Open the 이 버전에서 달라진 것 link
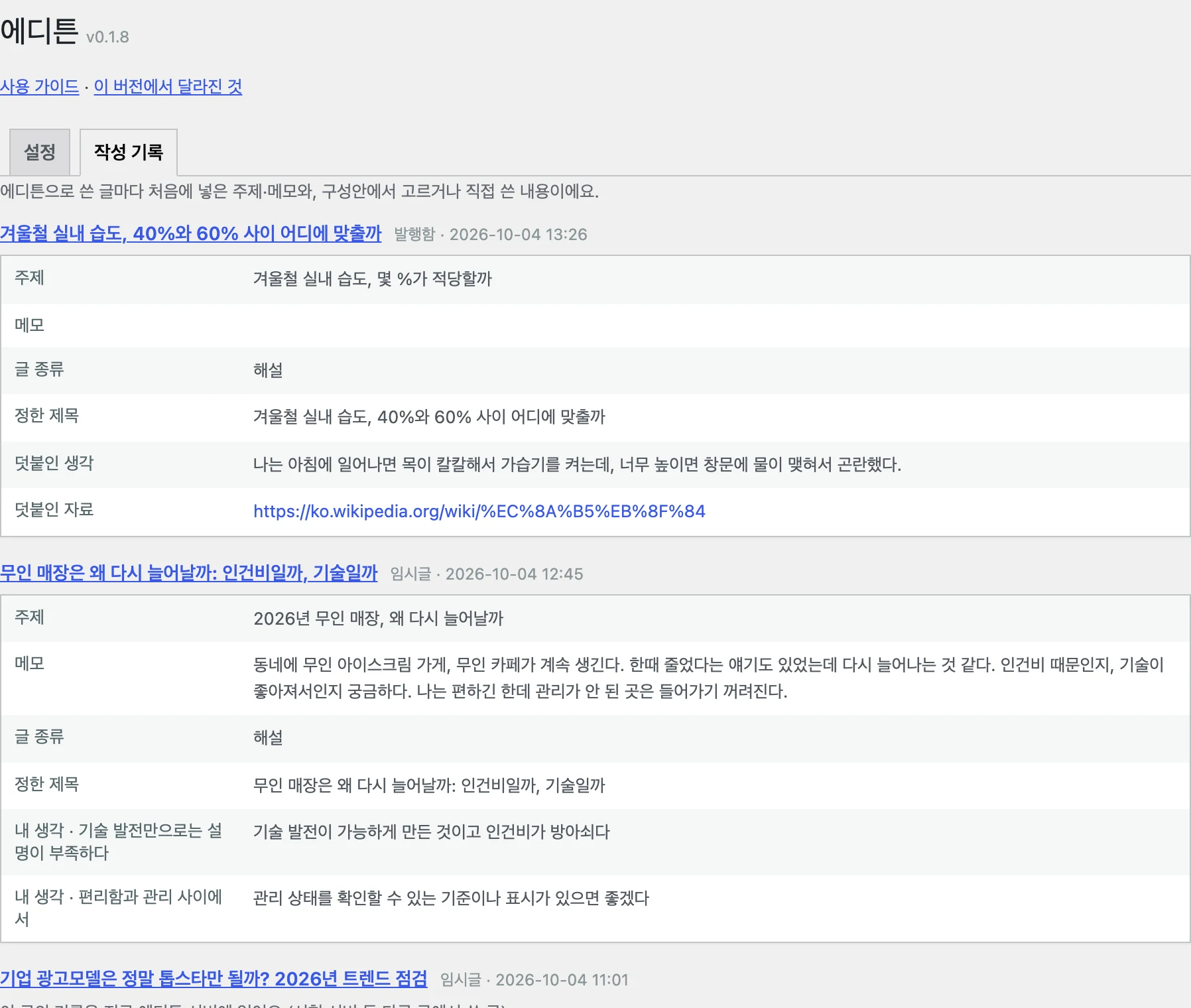This screenshot has width=1191, height=1008. pyautogui.click(x=168, y=87)
